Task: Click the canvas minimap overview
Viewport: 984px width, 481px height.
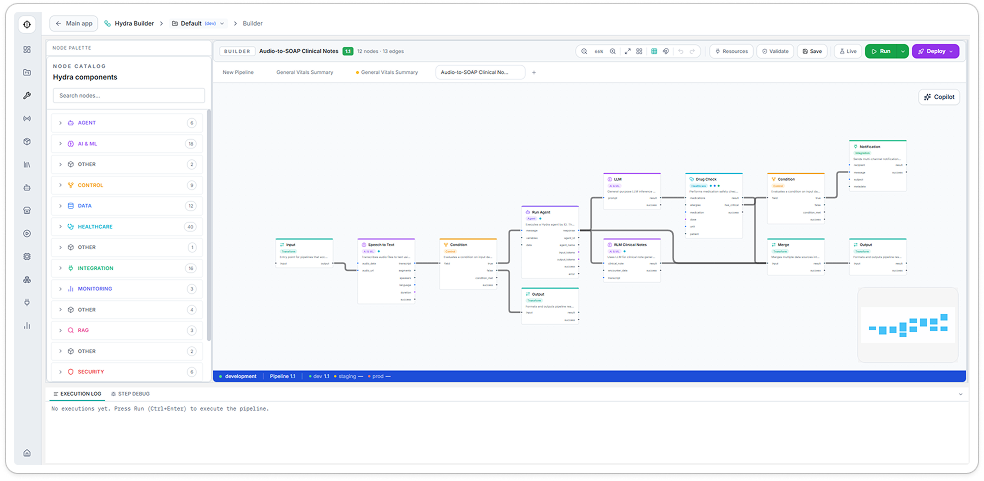Action: pos(907,325)
